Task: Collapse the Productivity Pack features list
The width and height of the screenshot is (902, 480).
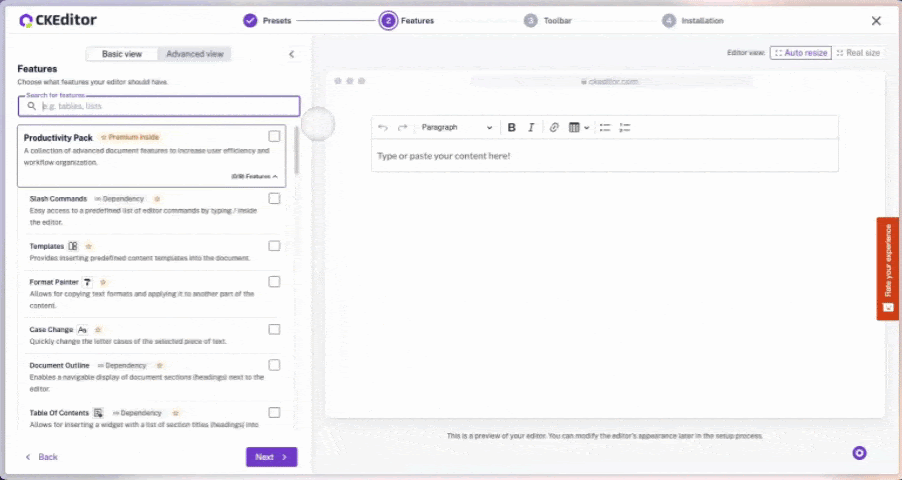Action: (255, 176)
